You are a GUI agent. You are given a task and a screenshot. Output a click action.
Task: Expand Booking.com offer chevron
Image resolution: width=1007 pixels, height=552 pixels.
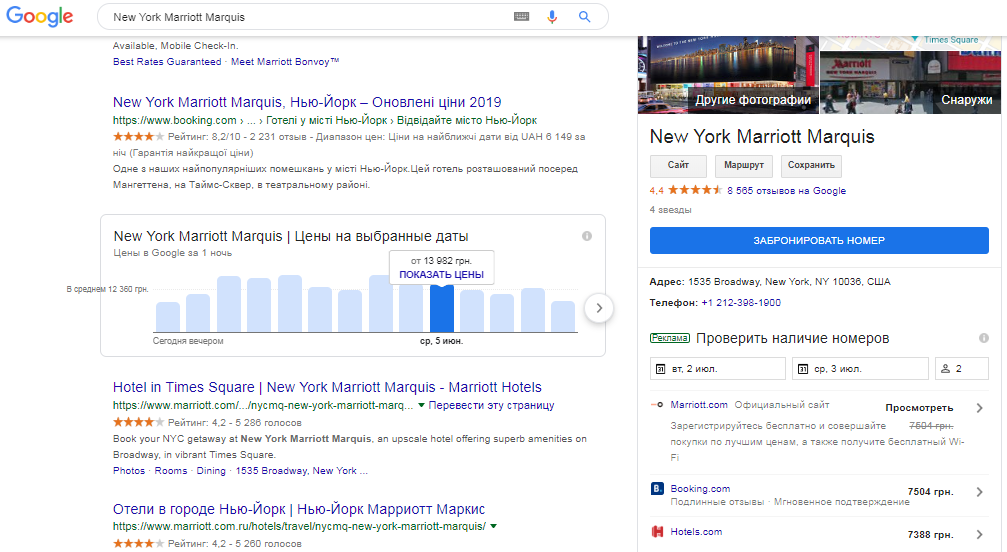tap(979, 491)
